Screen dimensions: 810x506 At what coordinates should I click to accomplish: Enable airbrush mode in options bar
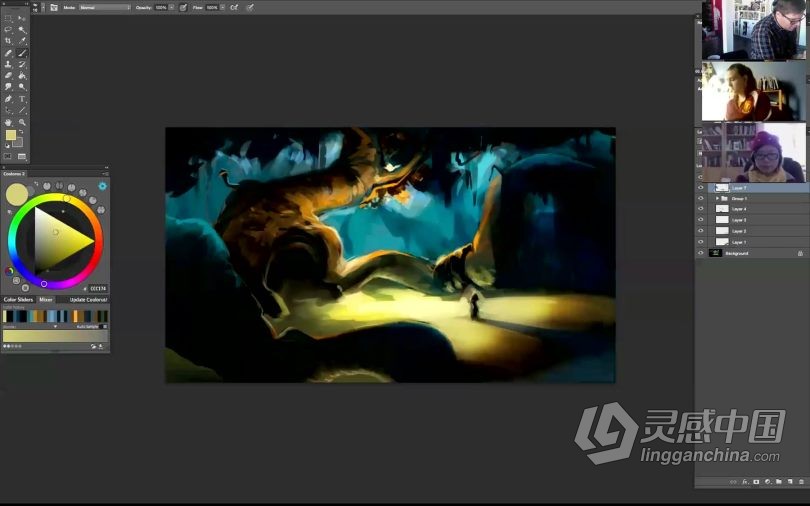pyautogui.click(x=234, y=8)
